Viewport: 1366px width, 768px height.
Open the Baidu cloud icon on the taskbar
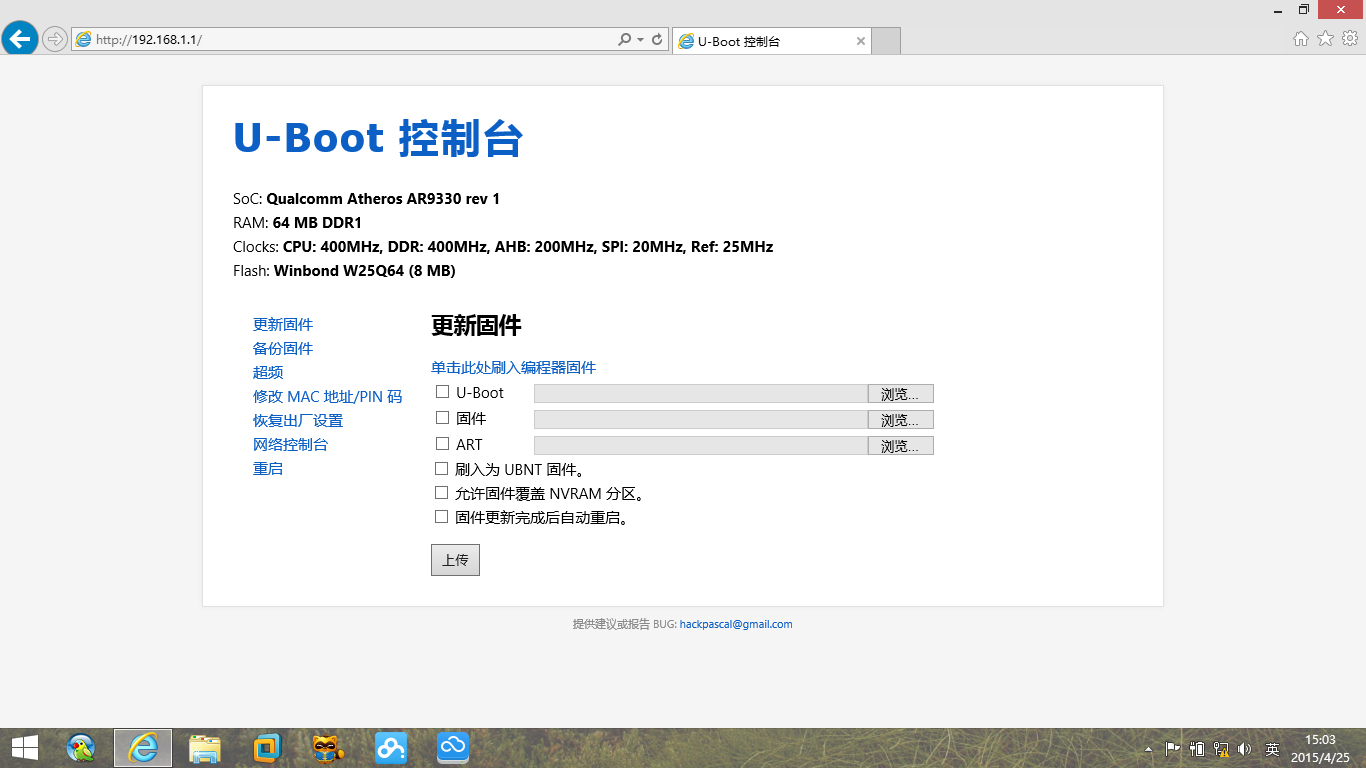391,748
